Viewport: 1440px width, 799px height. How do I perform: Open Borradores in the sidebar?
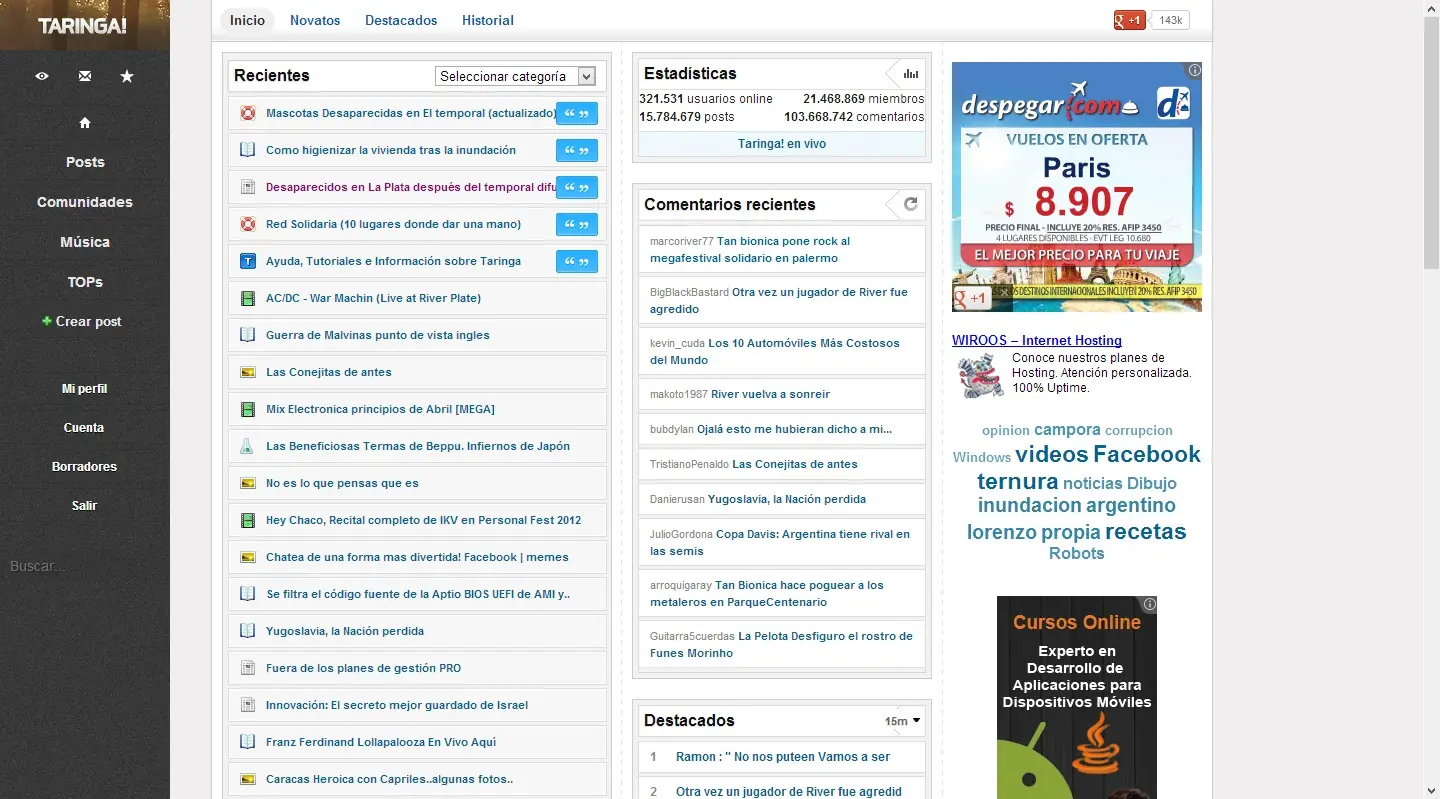[x=85, y=467]
